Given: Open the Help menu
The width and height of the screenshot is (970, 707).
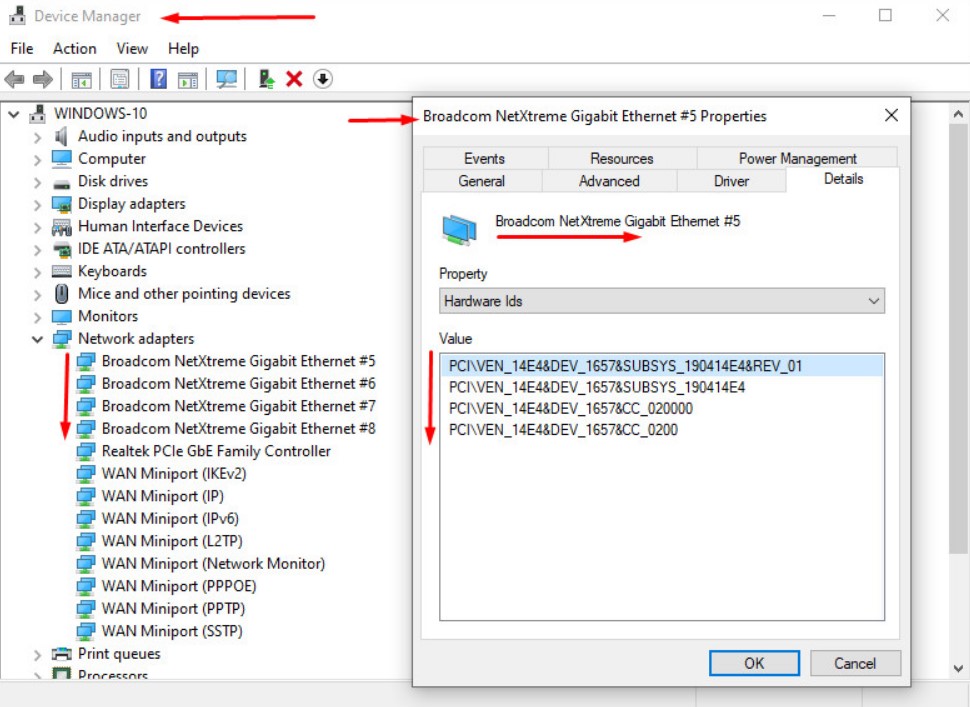Looking at the screenshot, I should pyautogui.click(x=183, y=48).
